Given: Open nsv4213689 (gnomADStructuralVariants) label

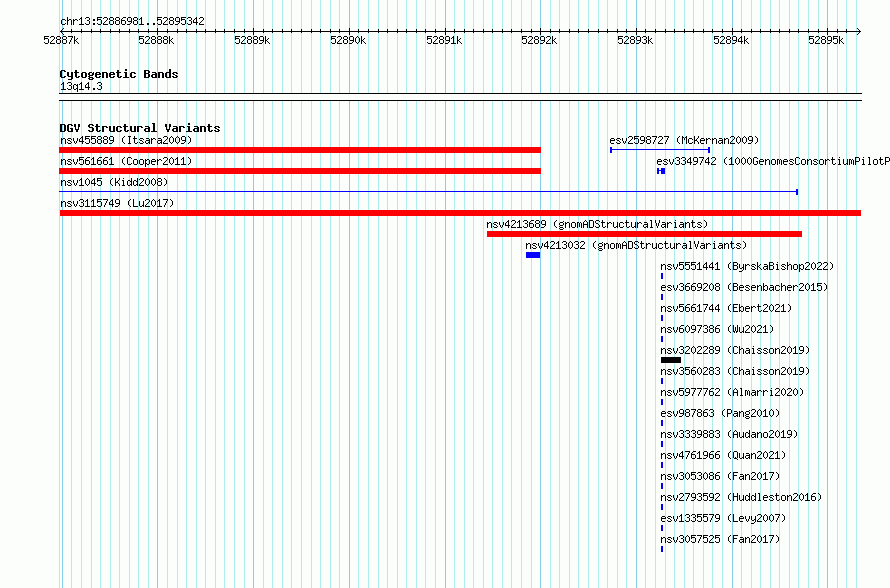Looking at the screenshot, I should 597,224.
